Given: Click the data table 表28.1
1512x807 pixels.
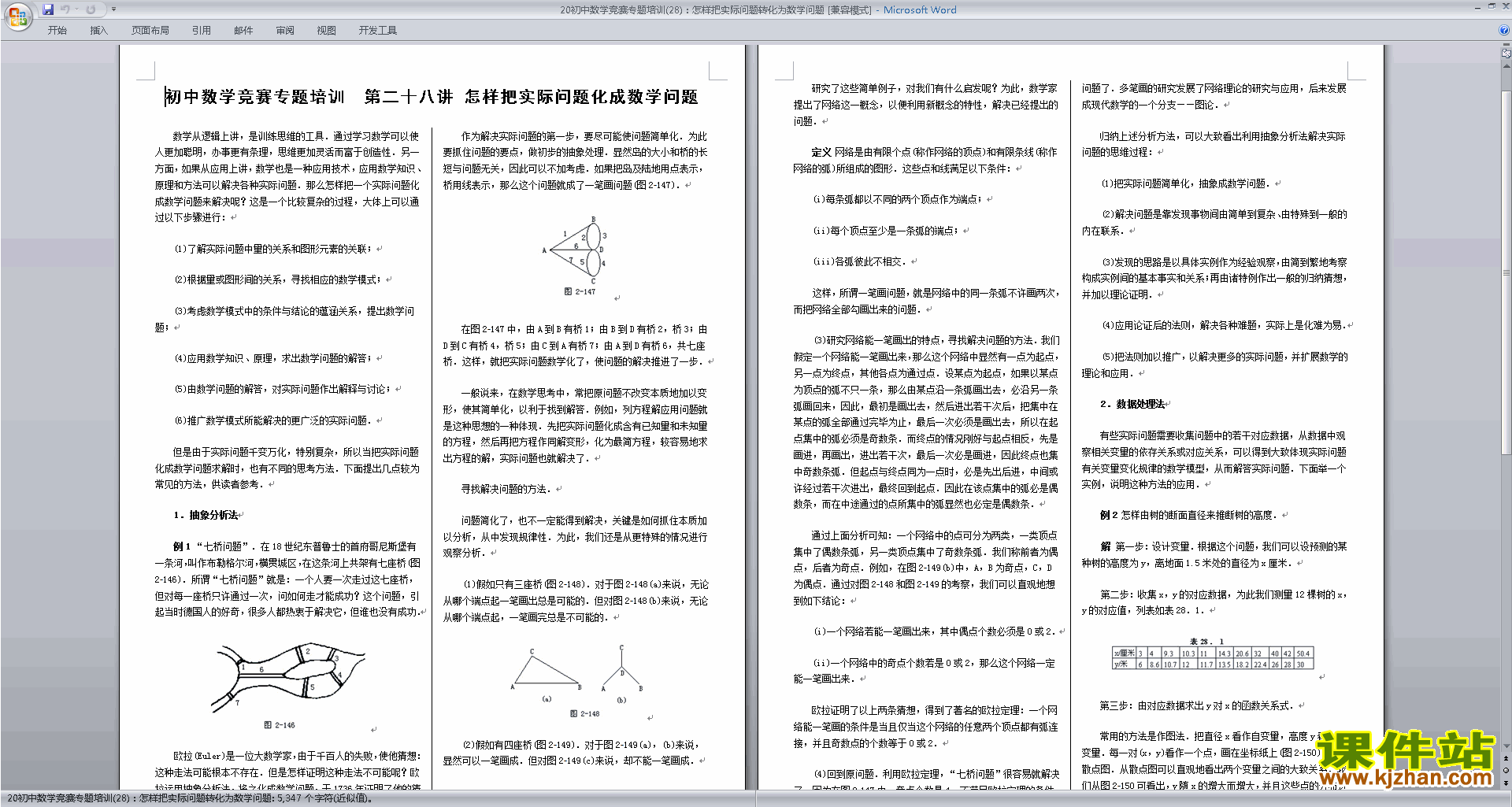Looking at the screenshot, I should 1212,658.
